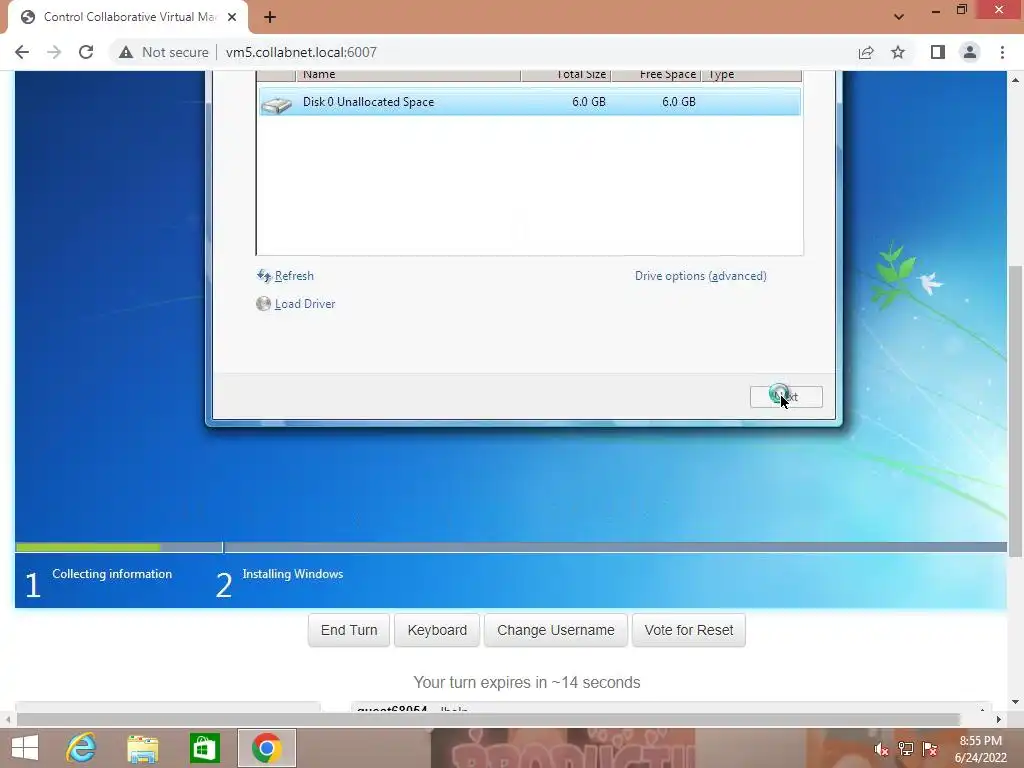Open File Explorer from the taskbar

tap(143, 748)
